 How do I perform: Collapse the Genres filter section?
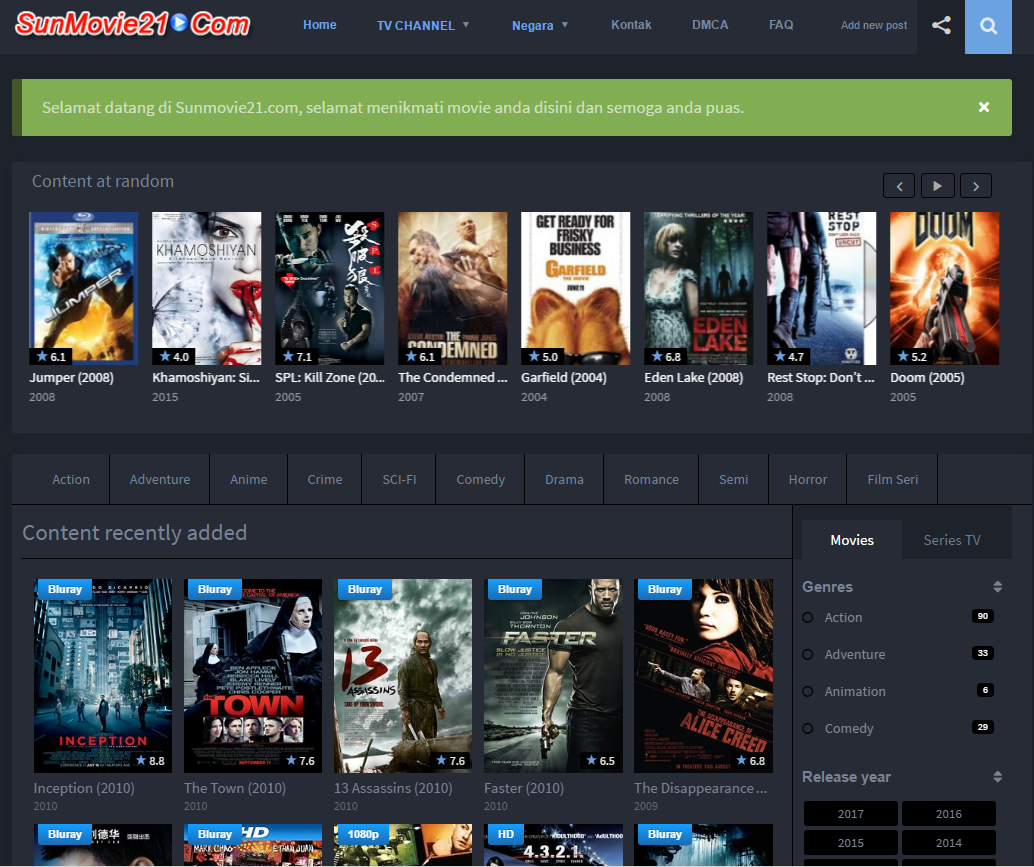(x=998, y=587)
